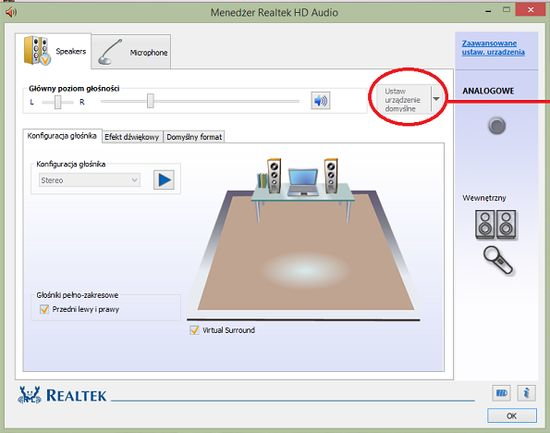
Task: Open Zaawansowane ustaw. urządzenia link
Action: (x=493, y=47)
